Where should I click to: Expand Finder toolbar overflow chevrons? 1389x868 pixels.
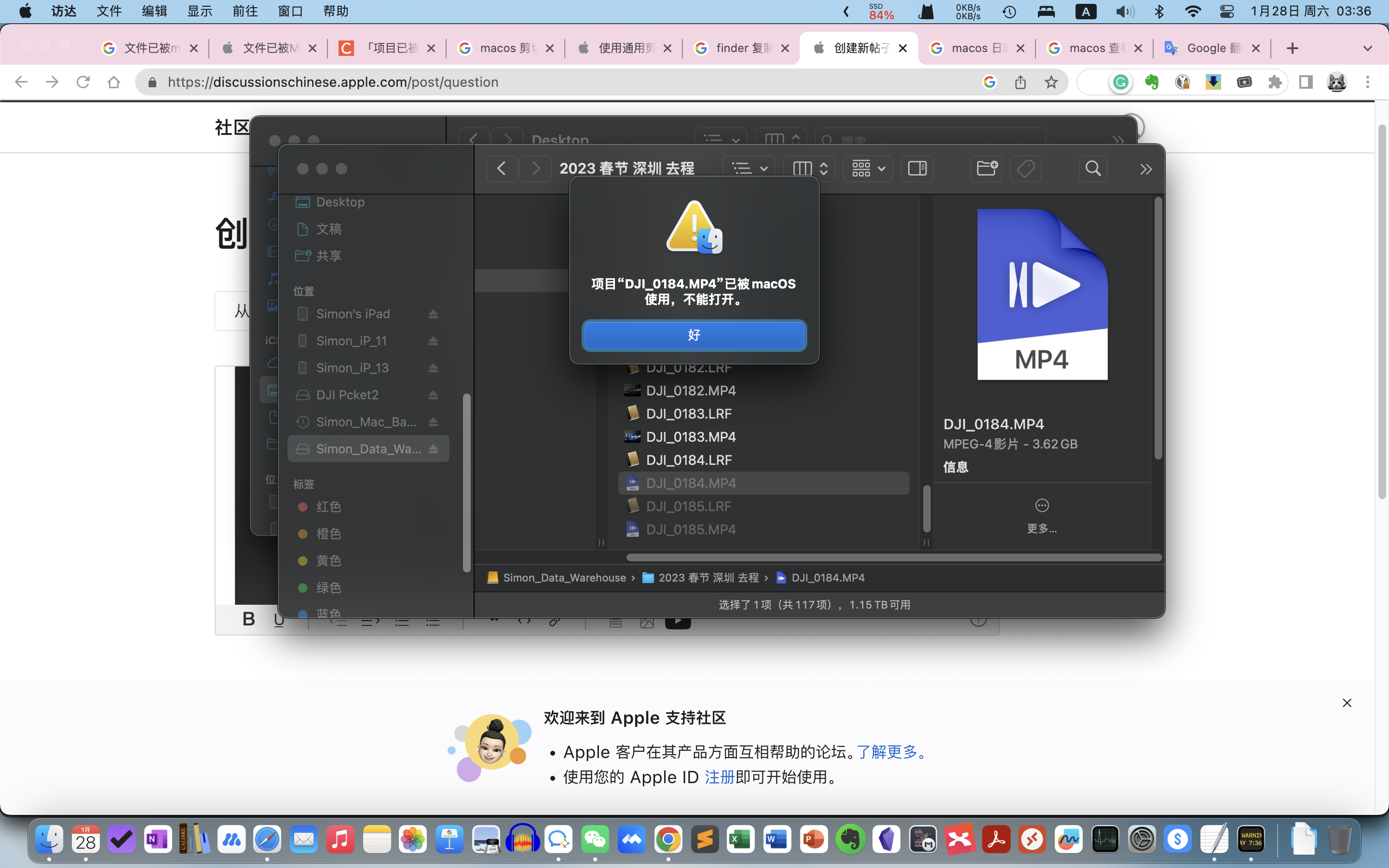(x=1145, y=169)
